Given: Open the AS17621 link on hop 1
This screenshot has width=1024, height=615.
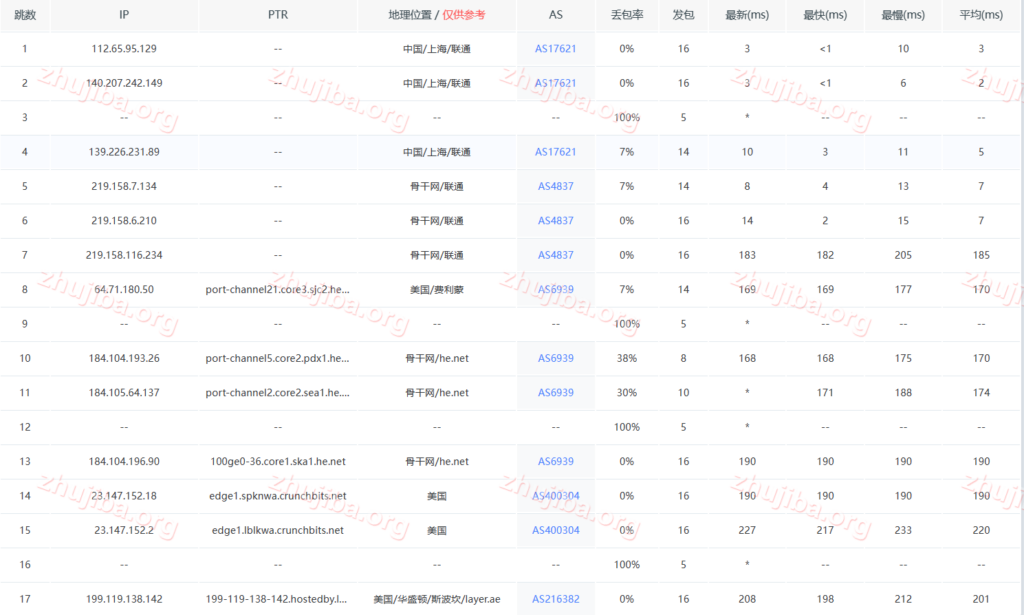Looking at the screenshot, I should pos(556,48).
